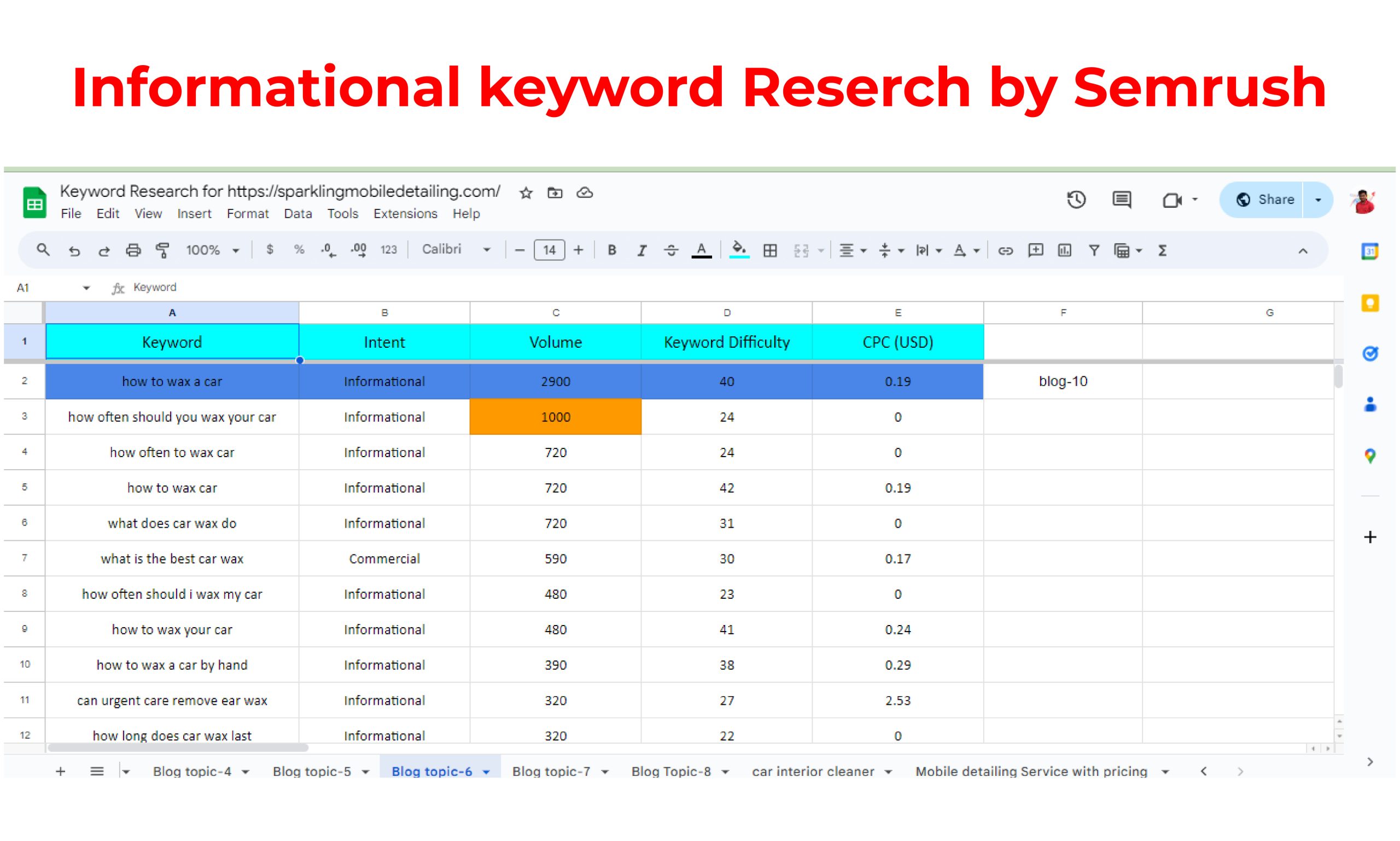
Task: Open Google Calendar side panel
Action: (x=1369, y=251)
